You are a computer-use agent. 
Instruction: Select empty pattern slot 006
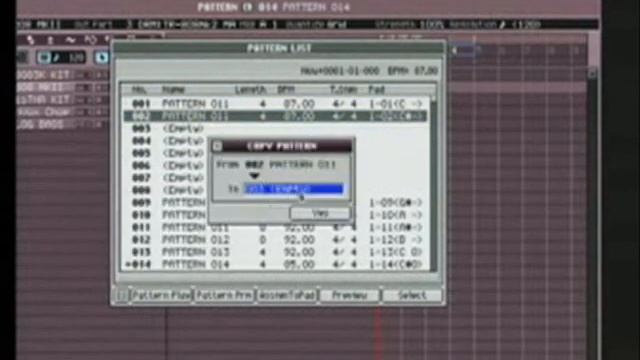(x=167, y=165)
